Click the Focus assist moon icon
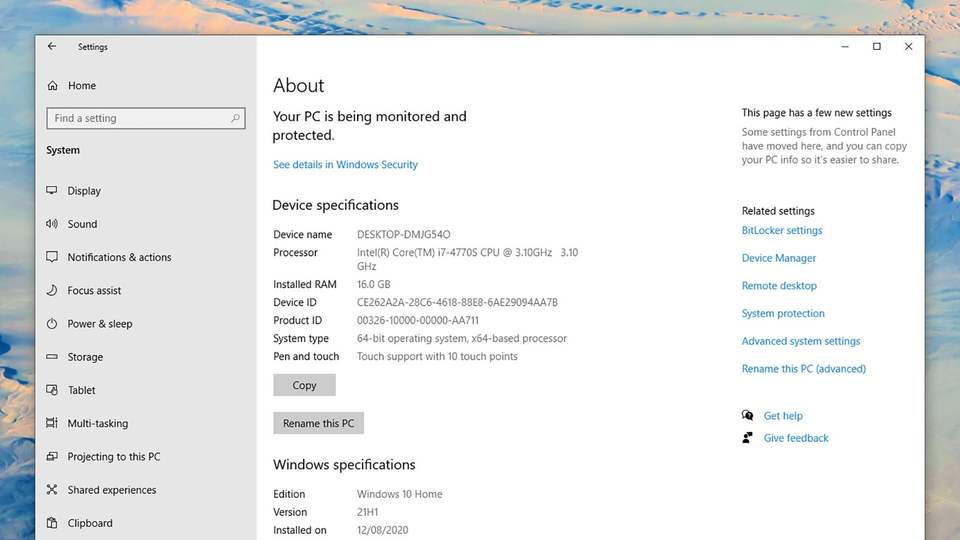The width and height of the screenshot is (960, 540). (52, 290)
